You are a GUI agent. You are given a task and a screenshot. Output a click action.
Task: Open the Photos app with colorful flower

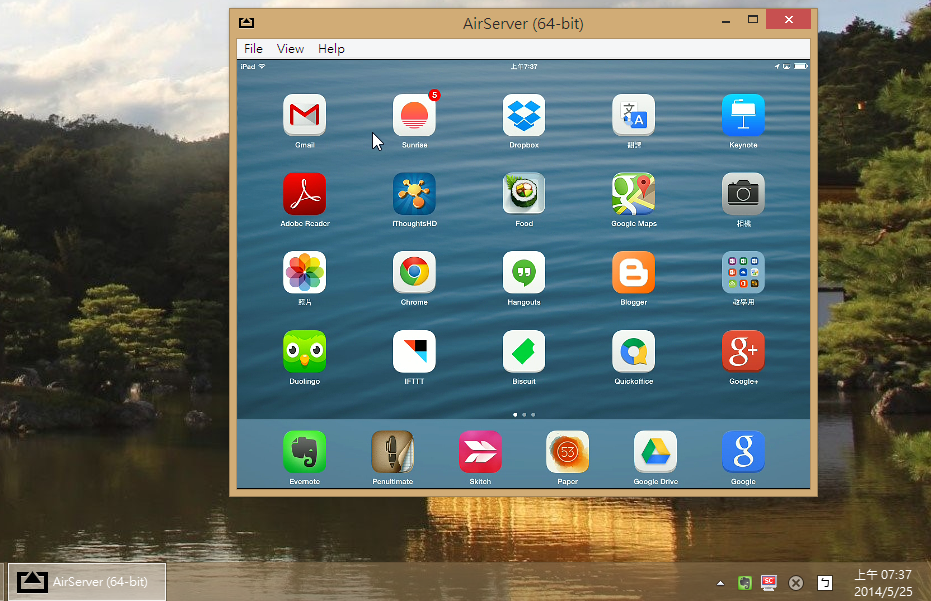[x=304, y=273]
